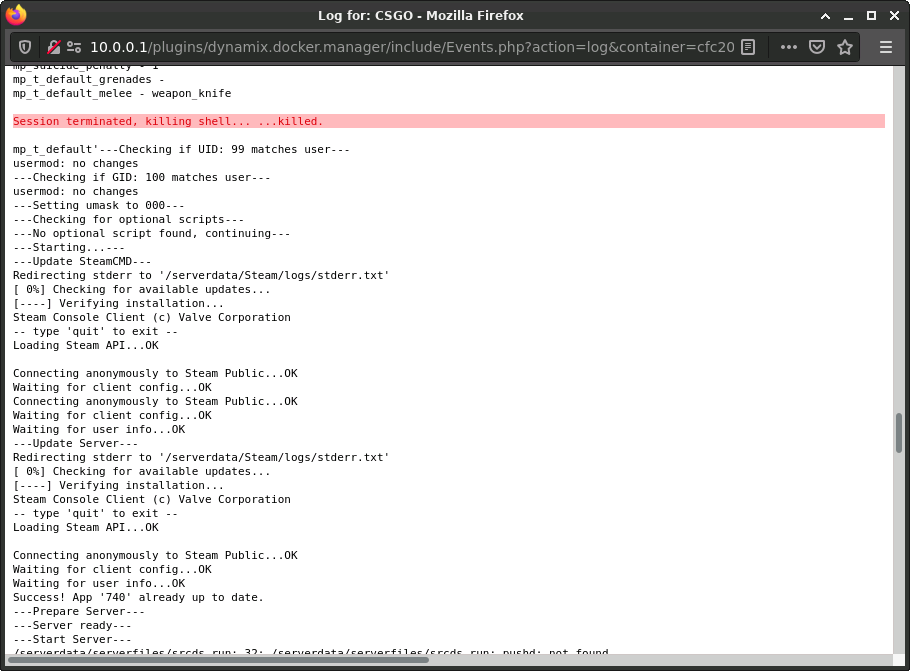Click '---Server ready---' line
The image size is (910, 671).
pyautogui.click(x=72, y=625)
